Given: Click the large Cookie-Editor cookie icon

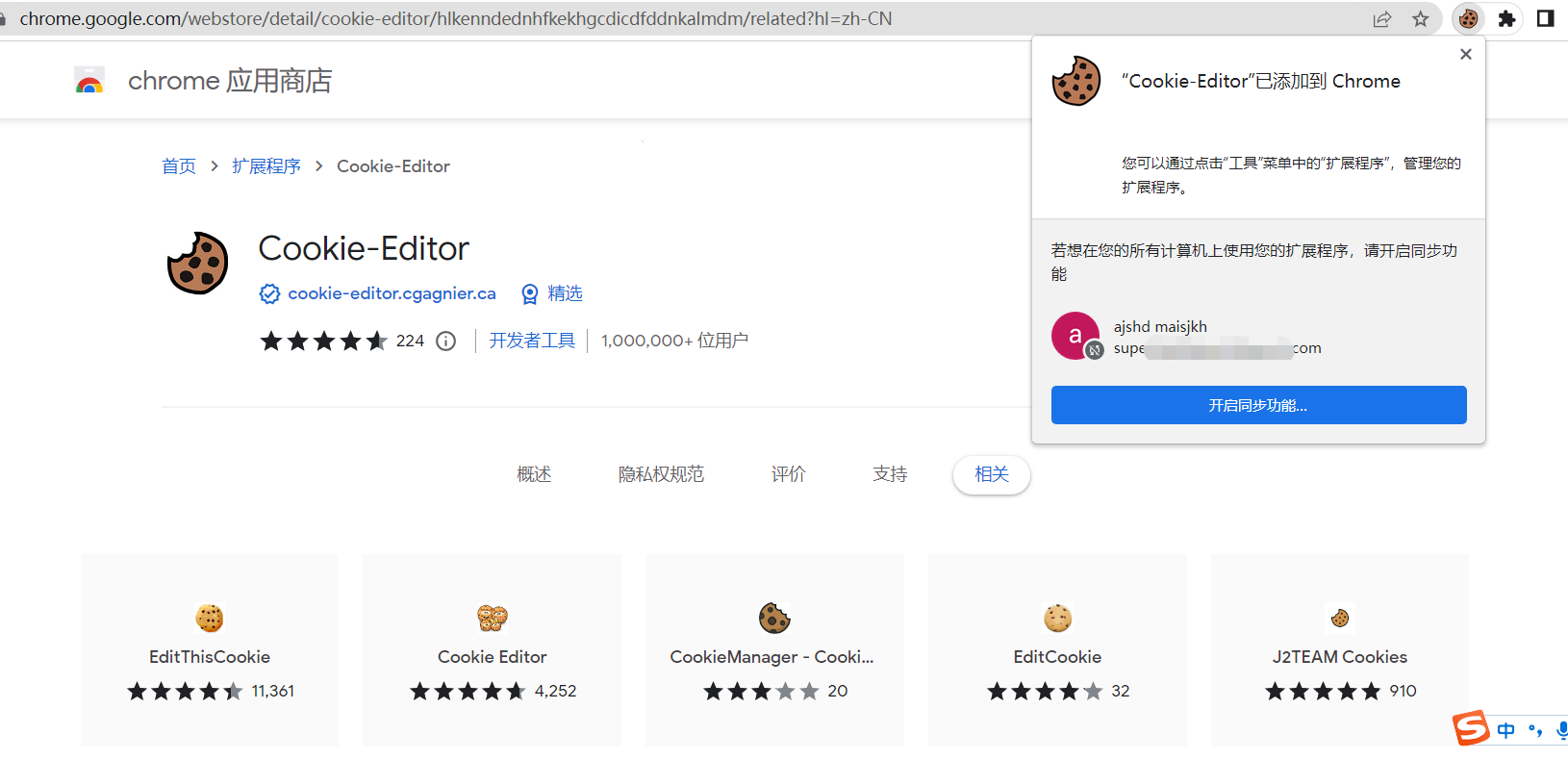Looking at the screenshot, I should coord(197,263).
